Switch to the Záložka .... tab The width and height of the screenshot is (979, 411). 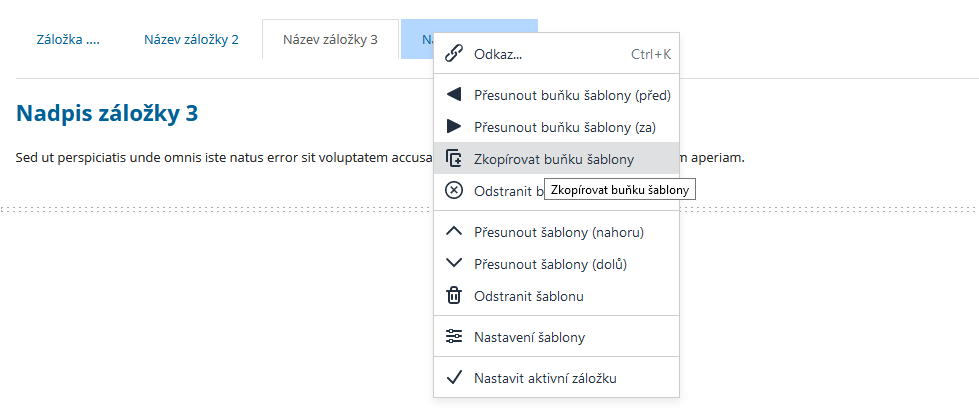tap(68, 41)
